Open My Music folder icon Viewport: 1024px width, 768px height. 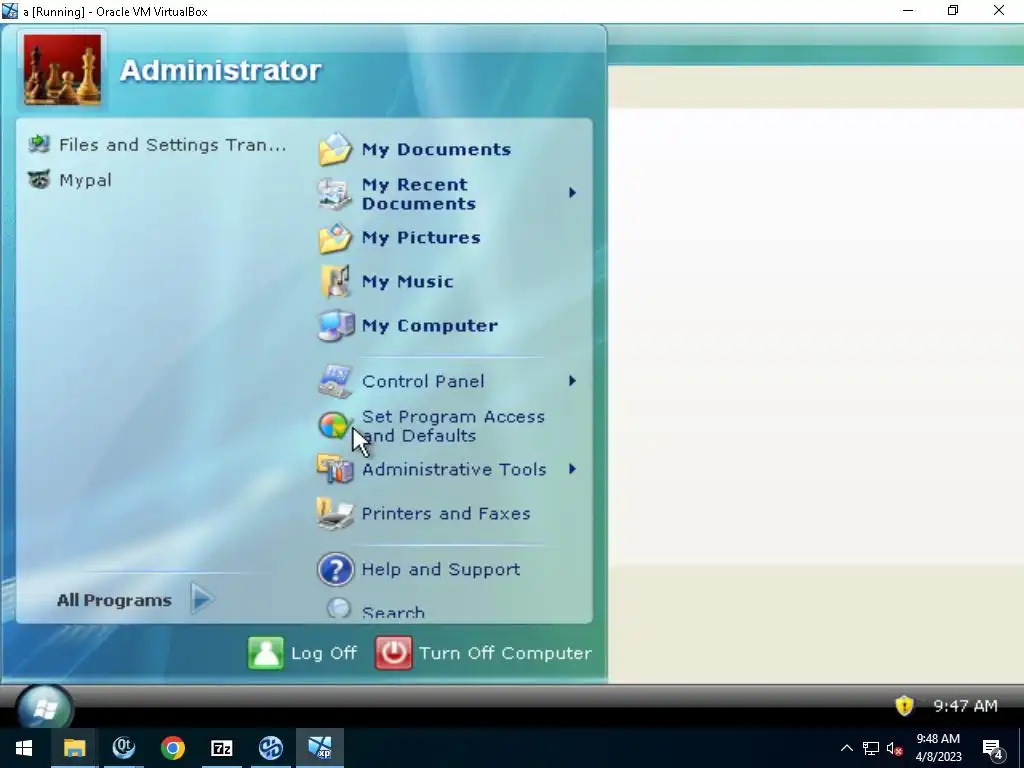click(335, 281)
